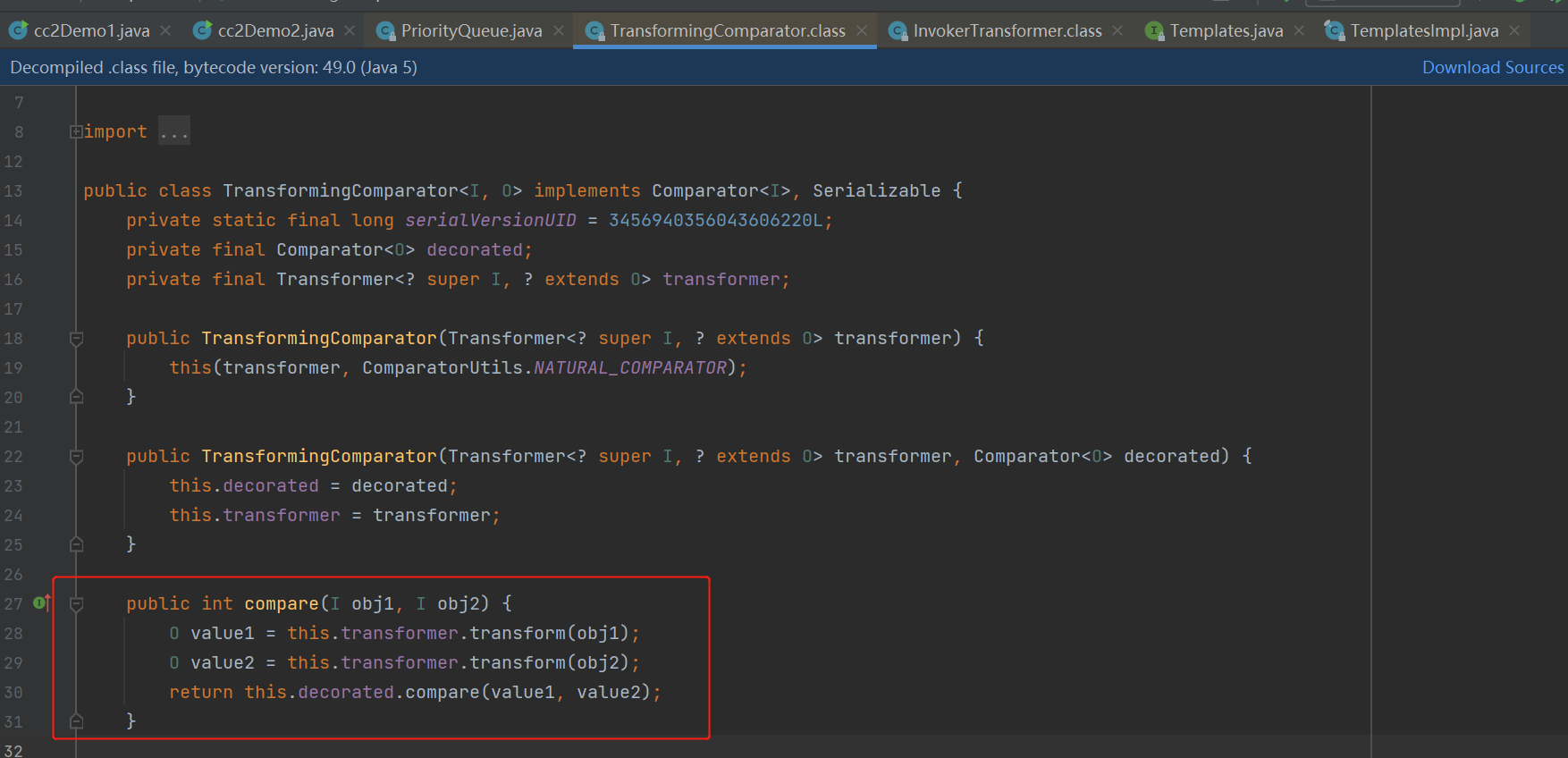Screen dimensions: 1568x758
Task: Click the cc2Demo2.java class file icon
Action: click(x=203, y=30)
